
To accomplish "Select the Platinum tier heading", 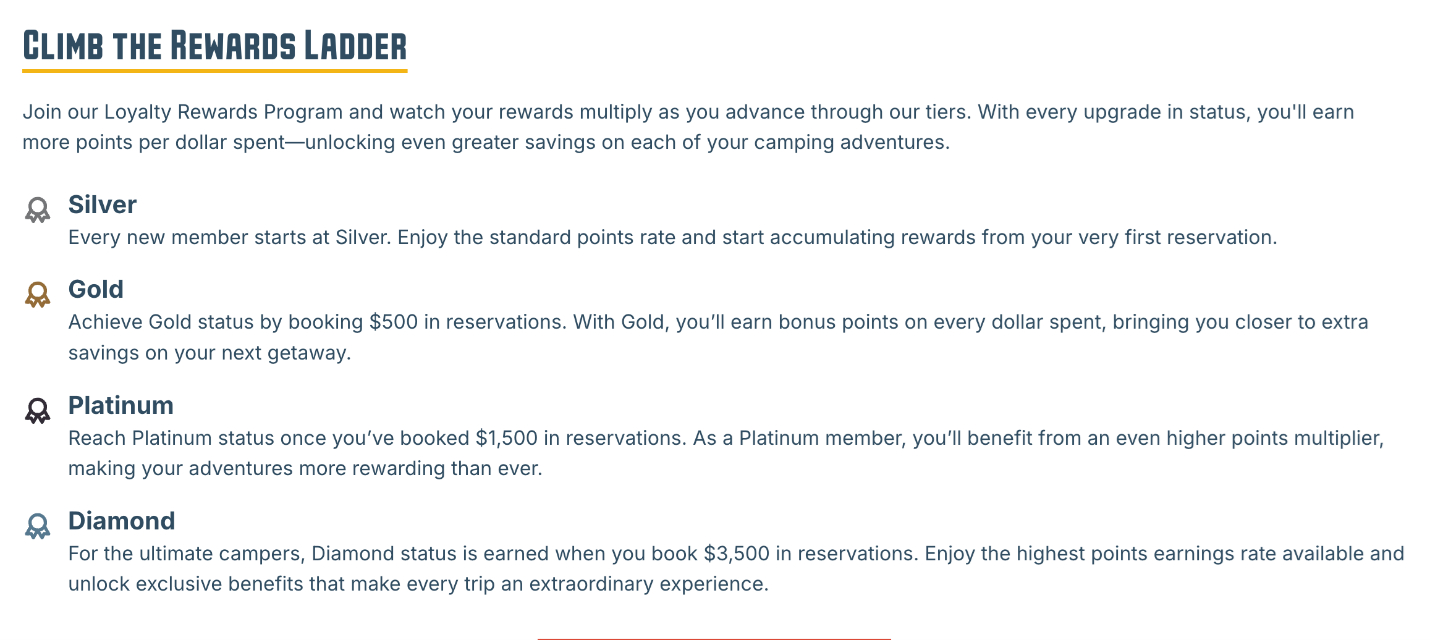I will [x=121, y=405].
